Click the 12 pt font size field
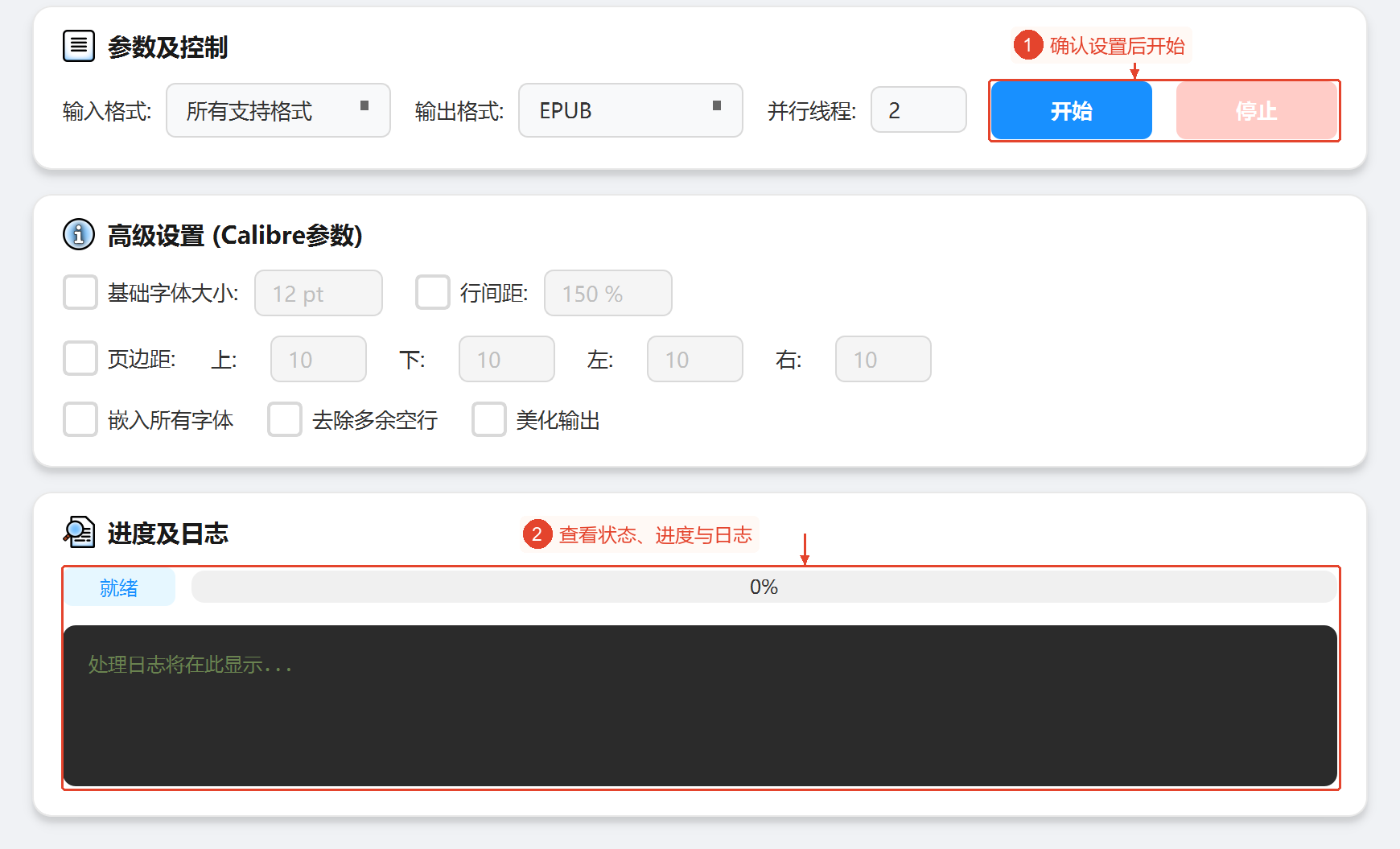 pyautogui.click(x=319, y=293)
